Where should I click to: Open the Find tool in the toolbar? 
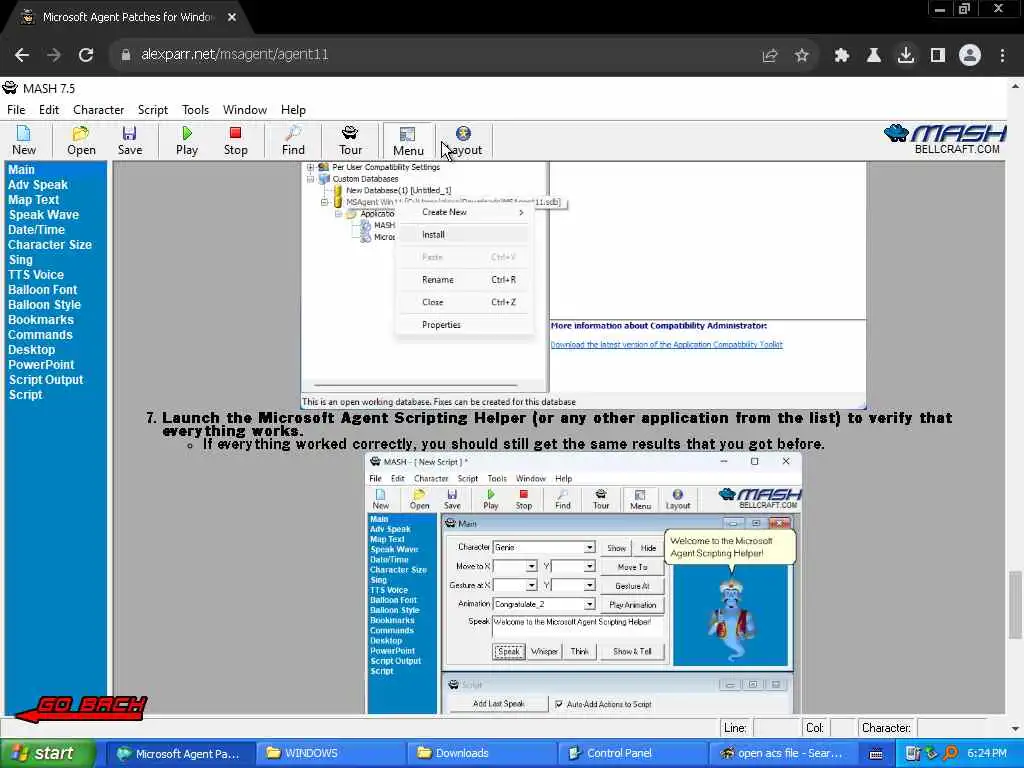click(x=293, y=140)
